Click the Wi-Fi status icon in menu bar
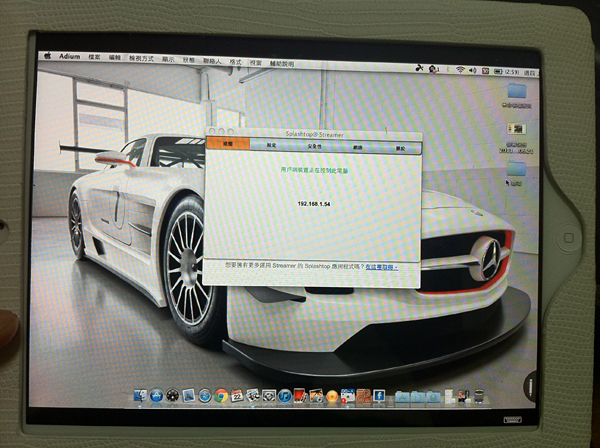 pos(460,70)
